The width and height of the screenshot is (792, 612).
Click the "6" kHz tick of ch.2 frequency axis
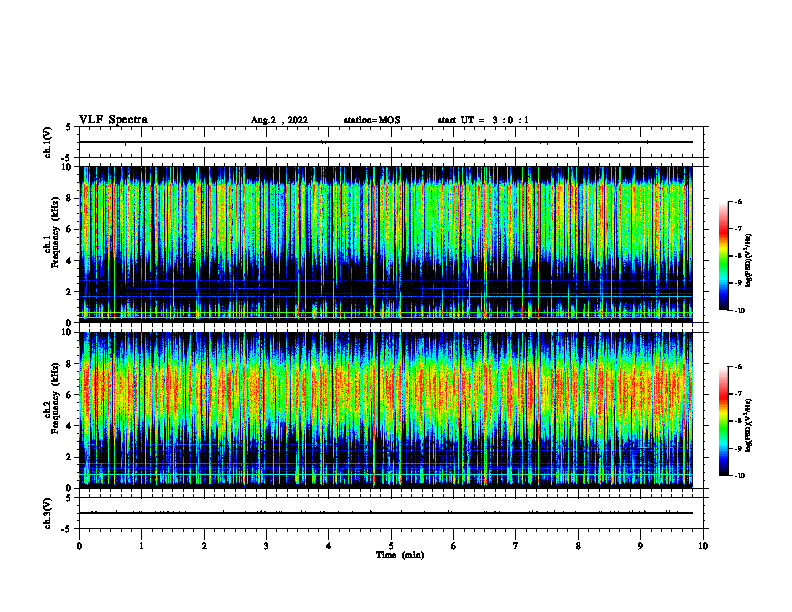click(x=69, y=395)
